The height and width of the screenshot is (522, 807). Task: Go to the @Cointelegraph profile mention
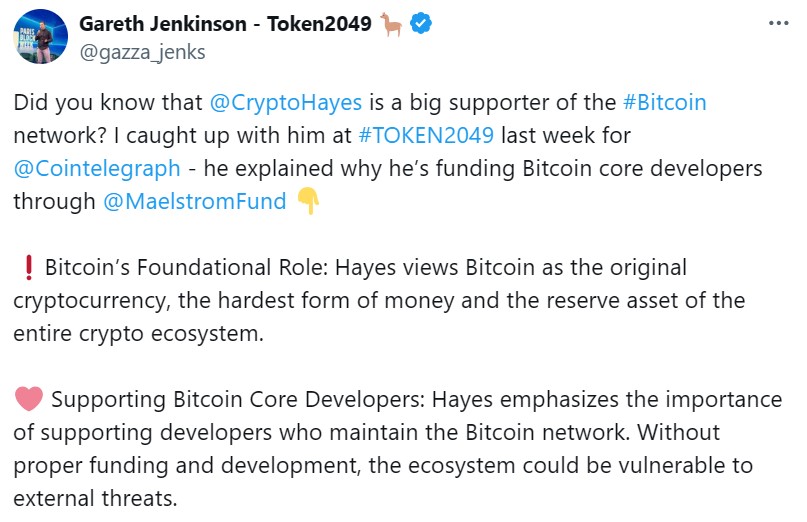point(97,168)
